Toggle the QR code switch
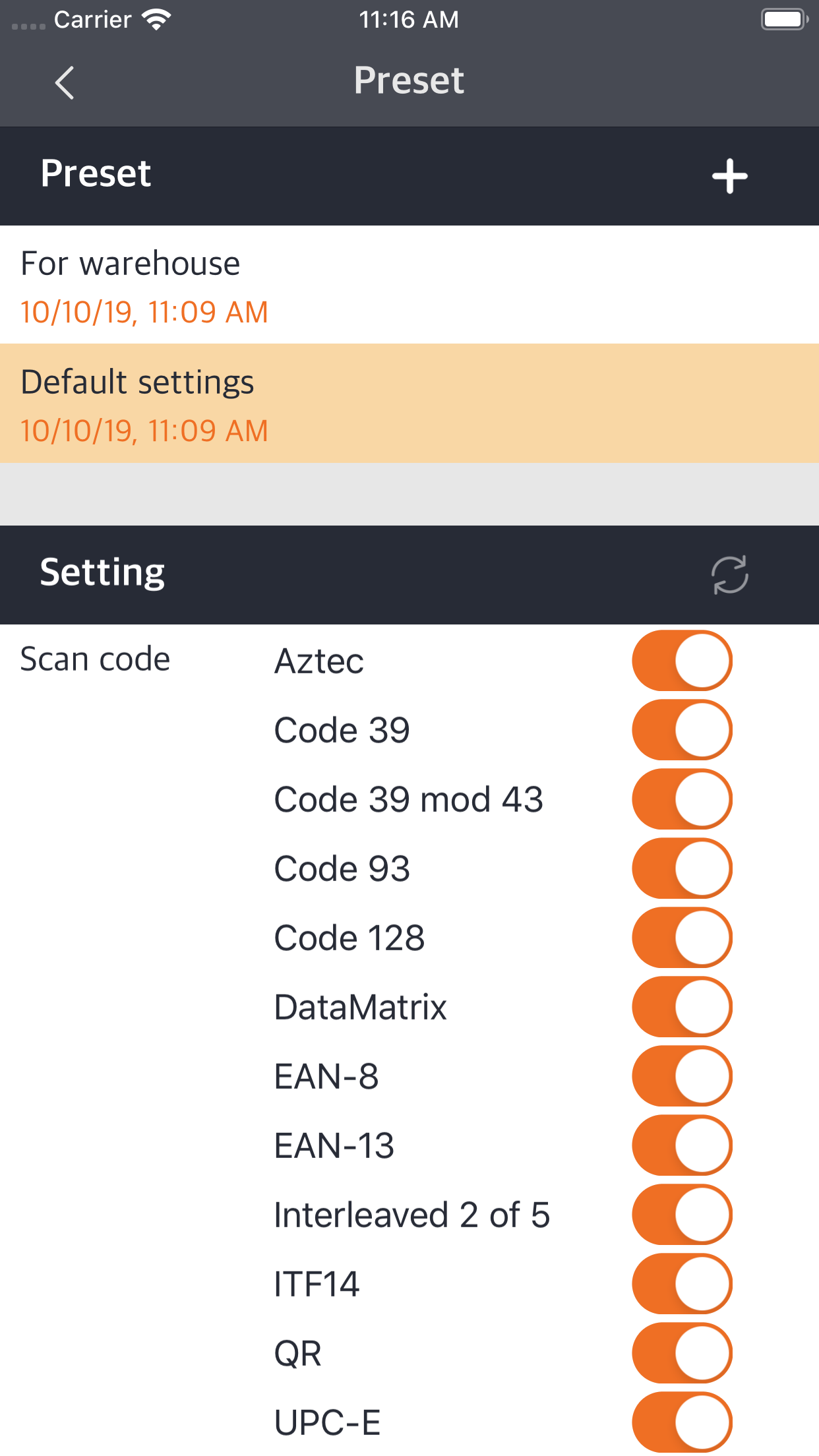Screen dimensions: 819x1456 point(682,1353)
